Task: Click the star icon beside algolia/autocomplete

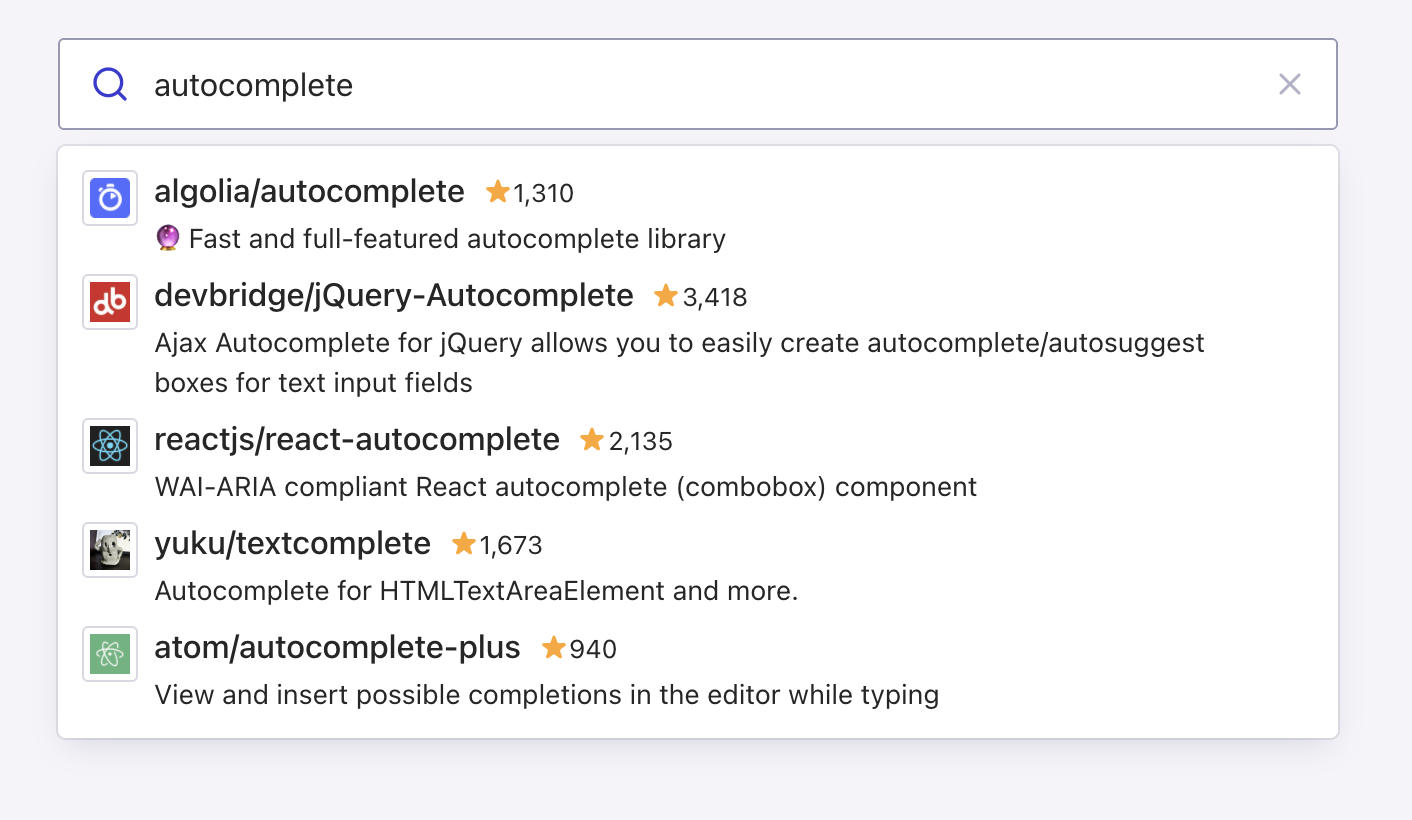Action: coord(497,191)
